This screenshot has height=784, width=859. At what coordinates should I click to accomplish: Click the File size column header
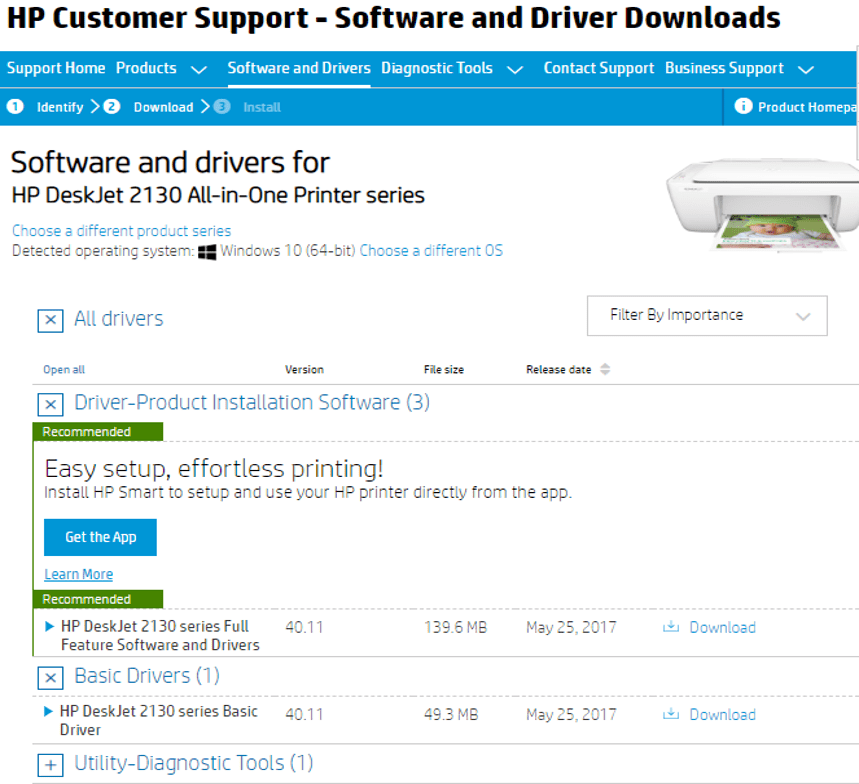[444, 369]
